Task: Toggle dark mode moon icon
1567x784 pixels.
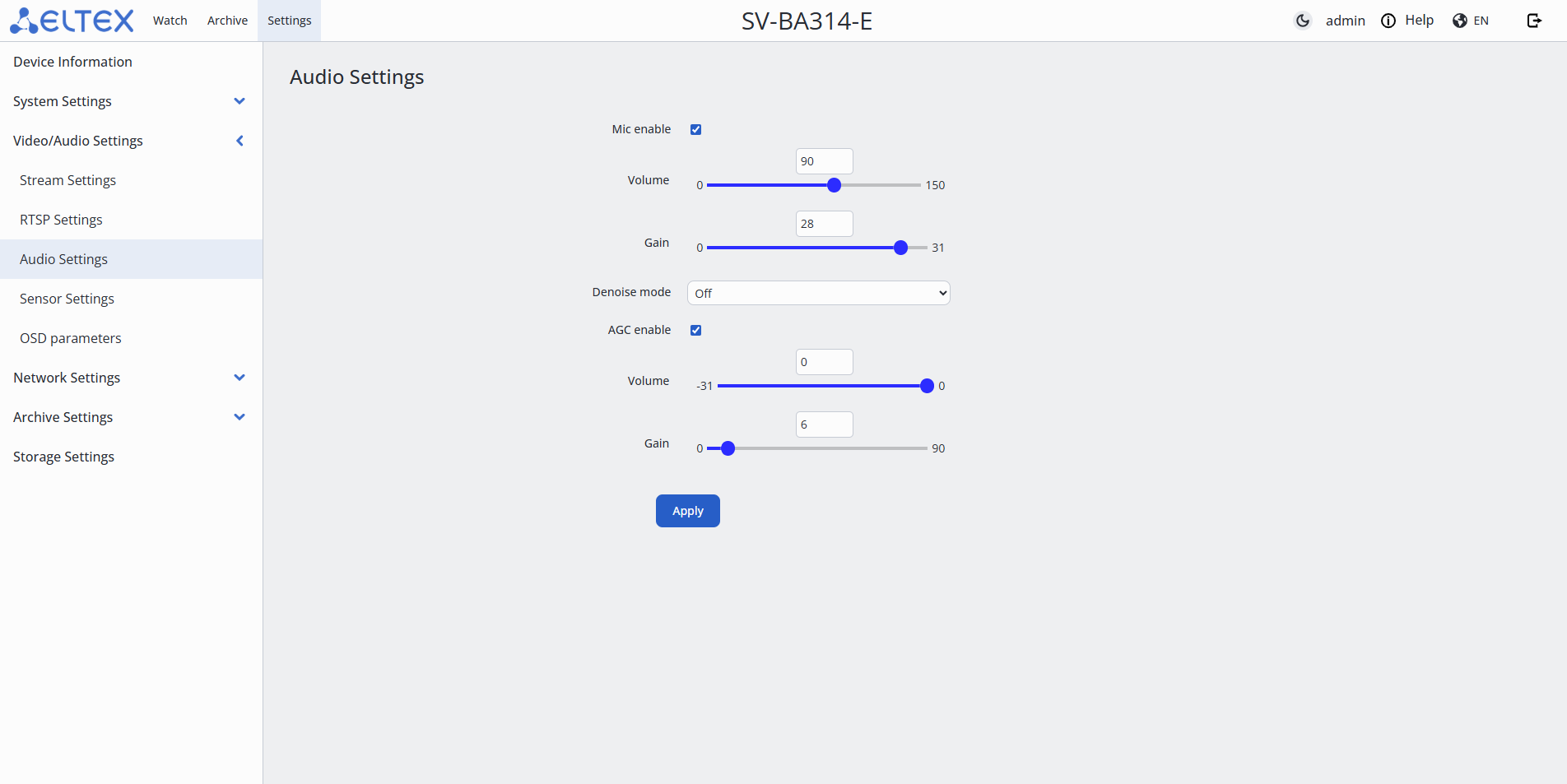Action: [1302, 21]
